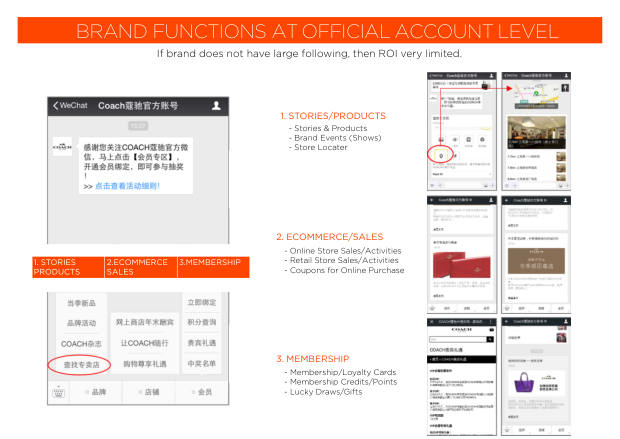Image resolution: width=620 pixels, height=439 pixels.
Task: Click the orange '2.ECOMMERCE SALES' label
Action: click(x=141, y=267)
